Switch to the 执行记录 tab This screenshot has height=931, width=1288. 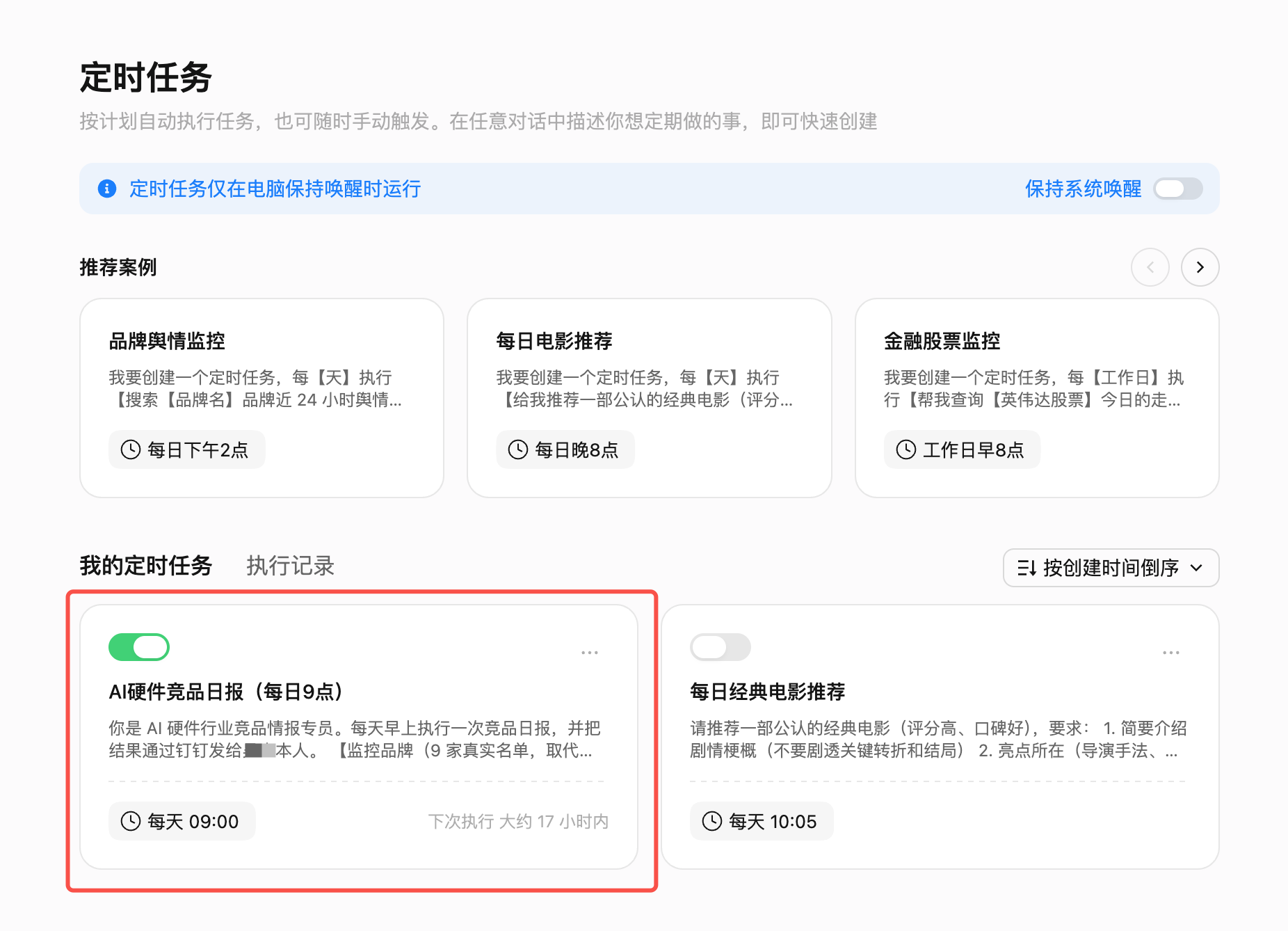tap(291, 566)
